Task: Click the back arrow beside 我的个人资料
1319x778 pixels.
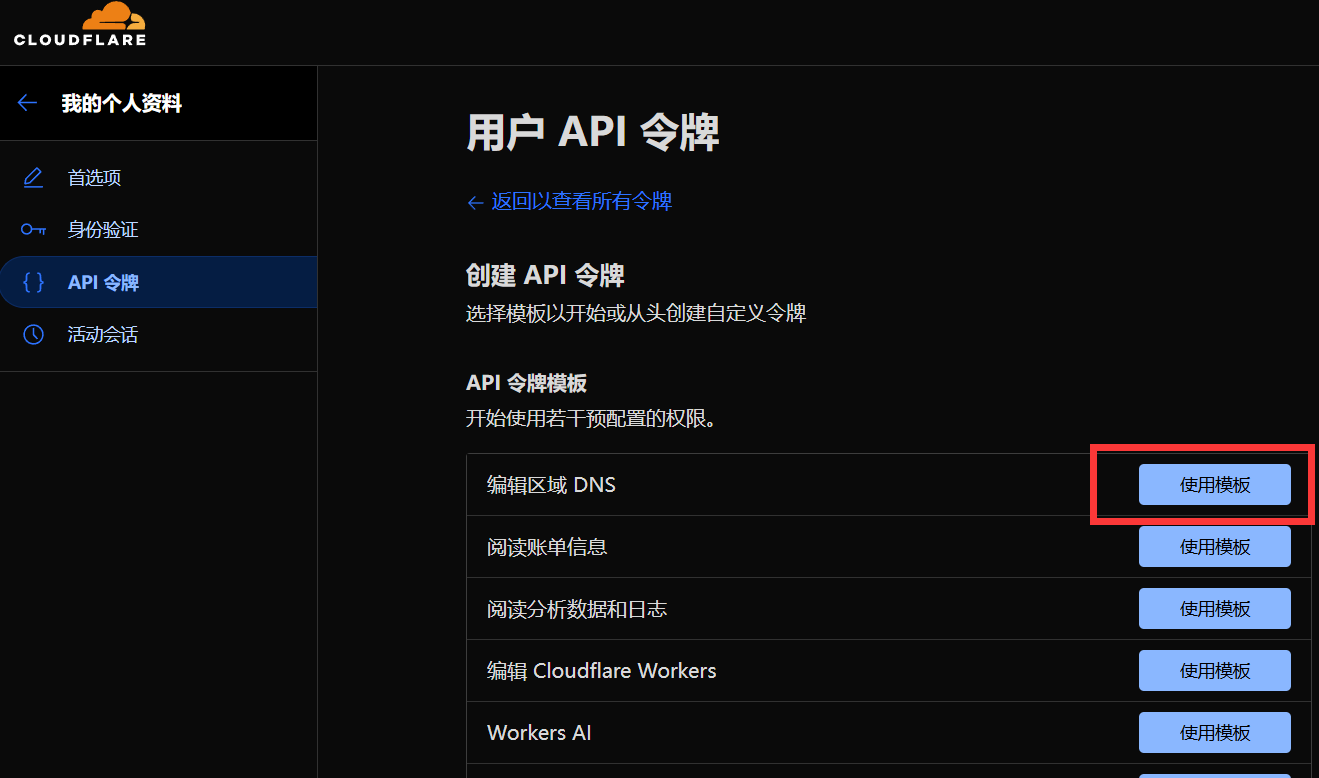Action: 27,103
